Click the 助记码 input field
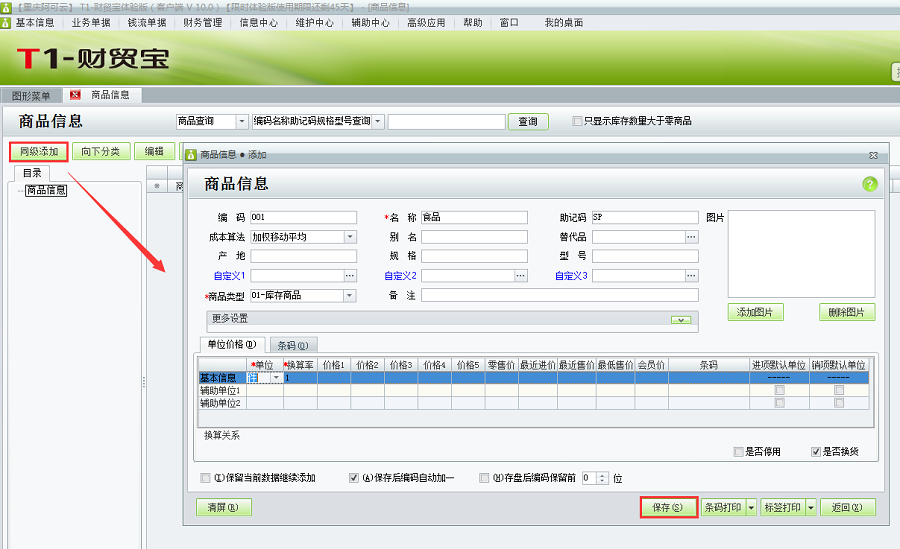The height and width of the screenshot is (549, 900). 645,217
